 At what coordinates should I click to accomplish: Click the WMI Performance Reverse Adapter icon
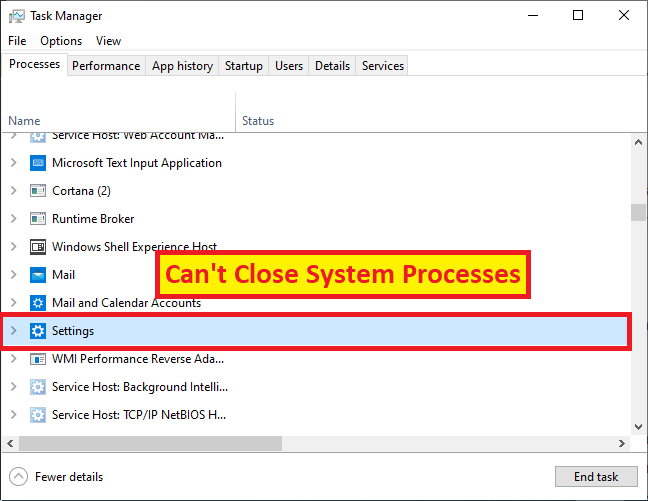tap(38, 359)
